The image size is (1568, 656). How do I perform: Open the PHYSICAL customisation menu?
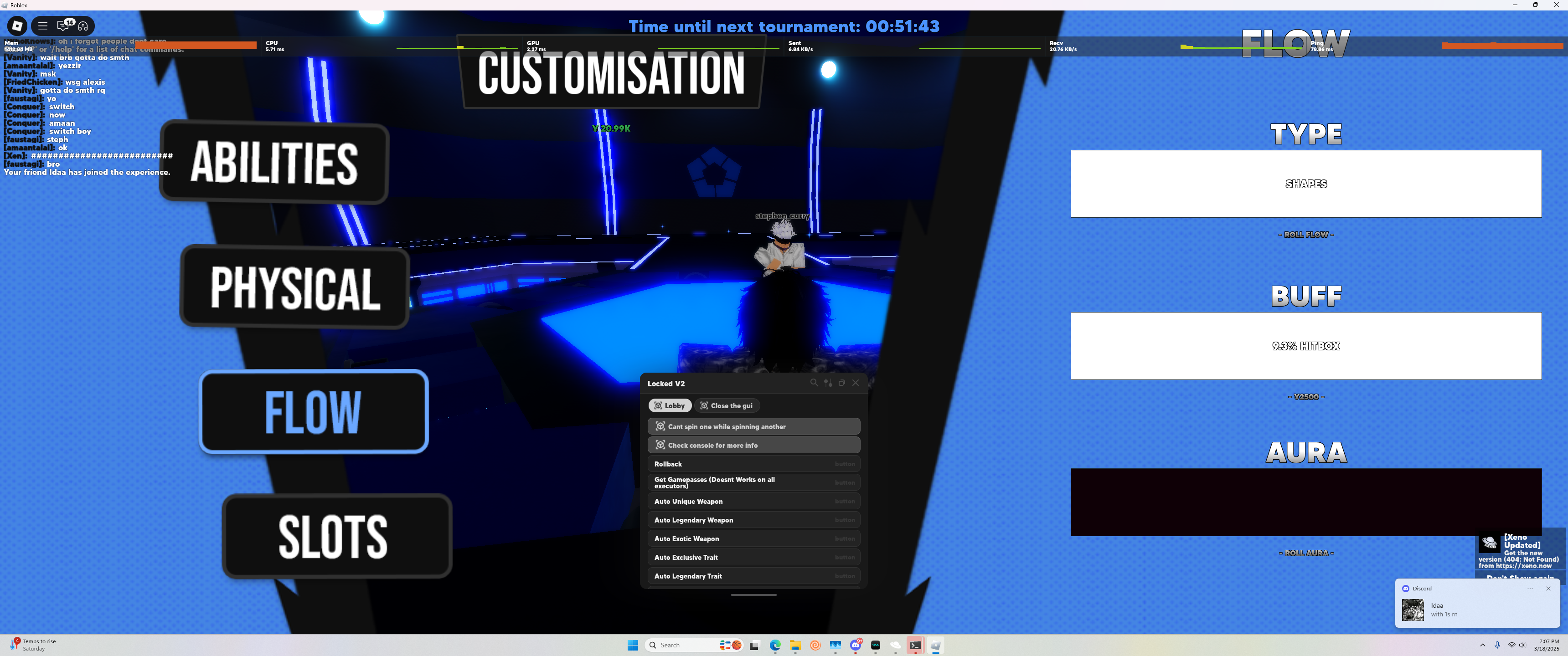click(x=295, y=287)
